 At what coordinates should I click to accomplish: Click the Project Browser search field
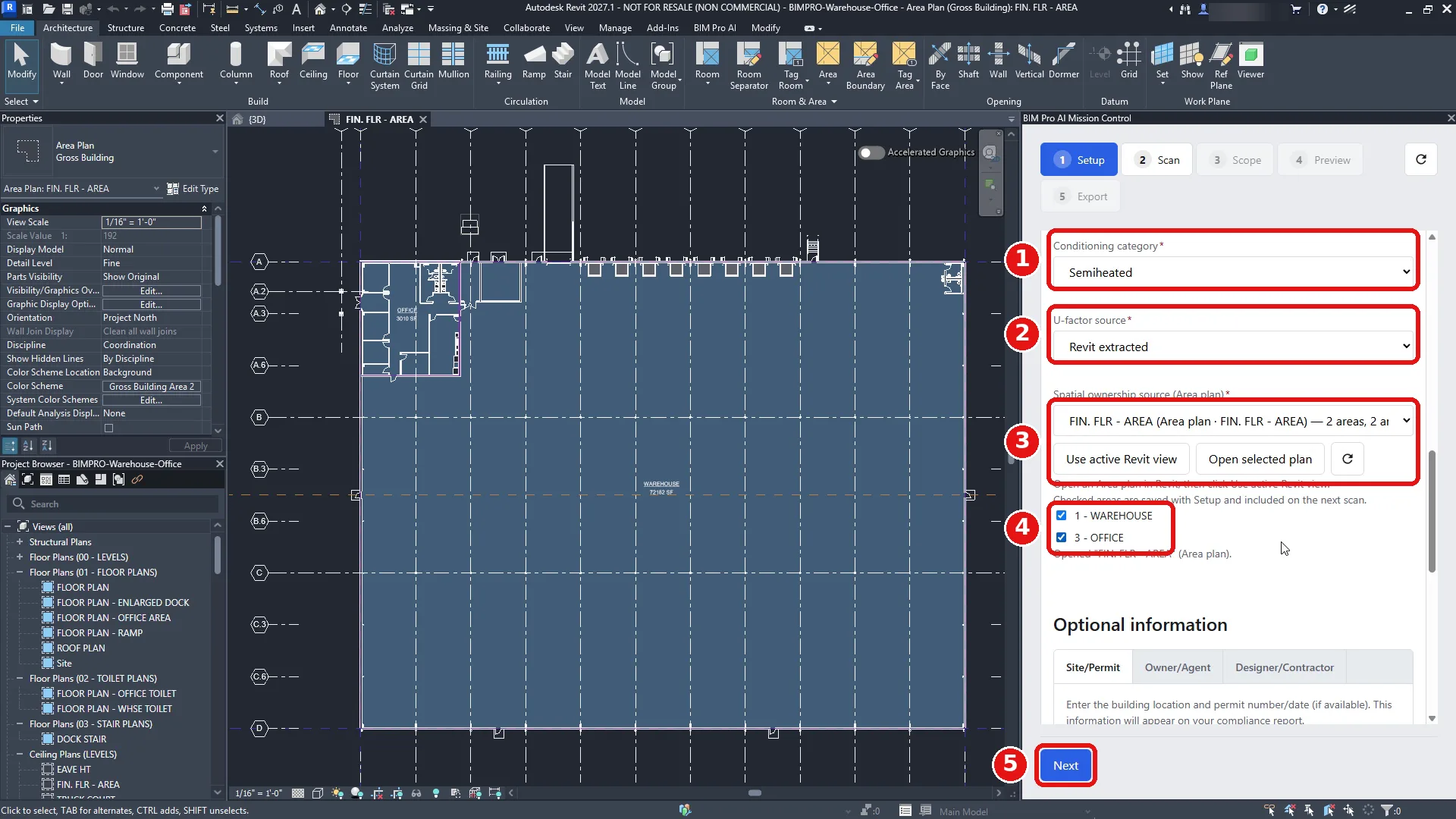point(114,504)
